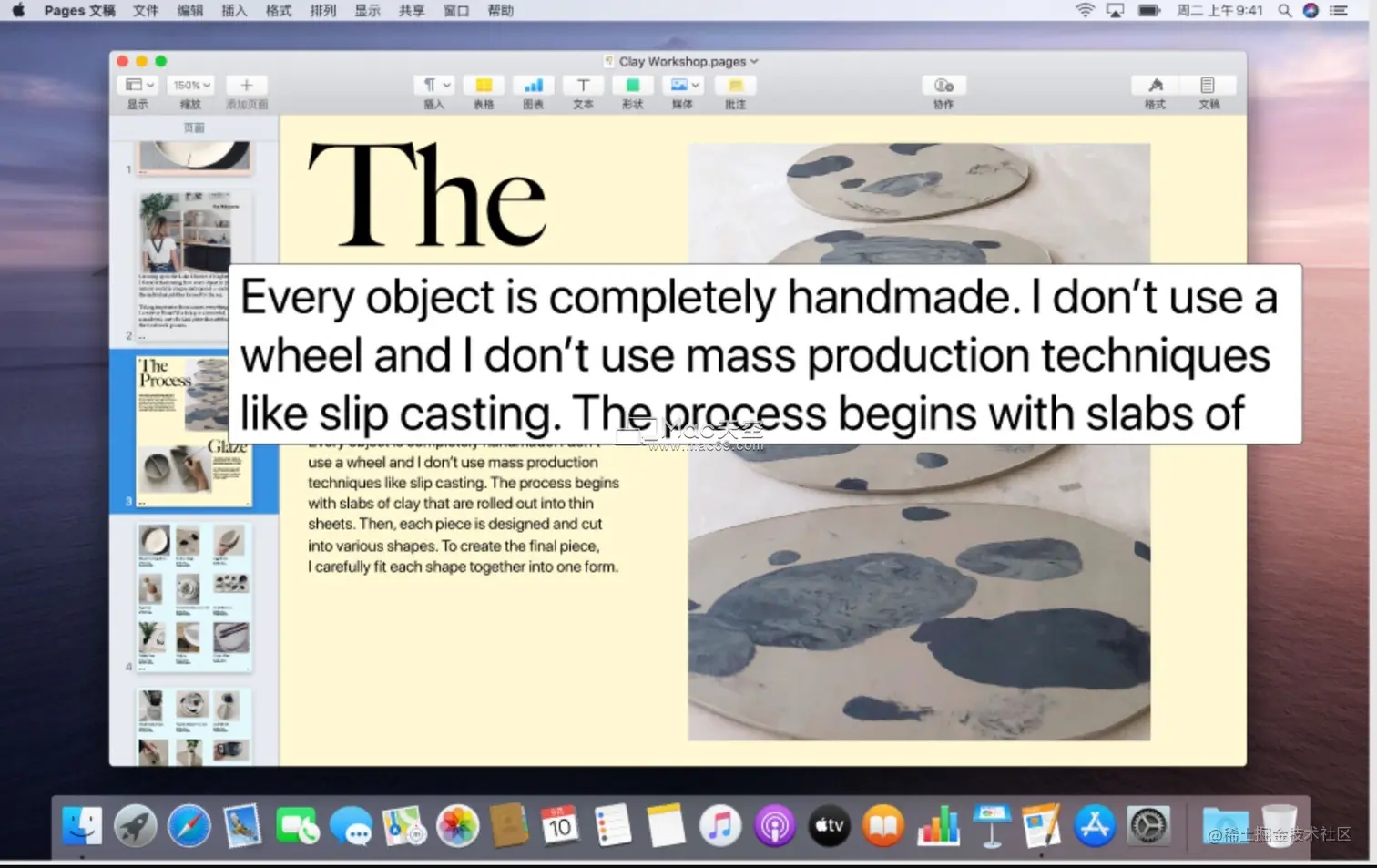Open Photos from the Dock
The width and height of the screenshot is (1377, 868).
click(458, 826)
